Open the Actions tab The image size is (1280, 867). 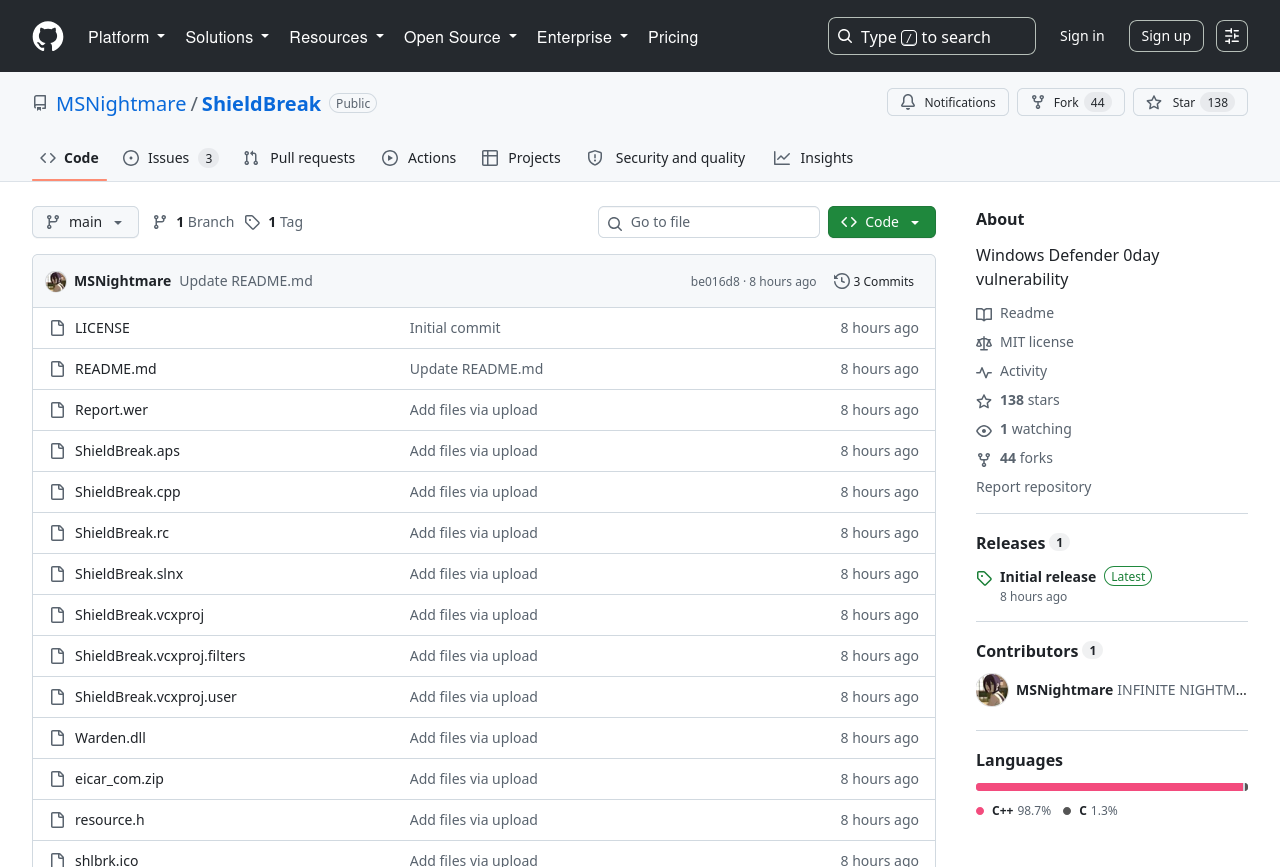click(x=419, y=158)
